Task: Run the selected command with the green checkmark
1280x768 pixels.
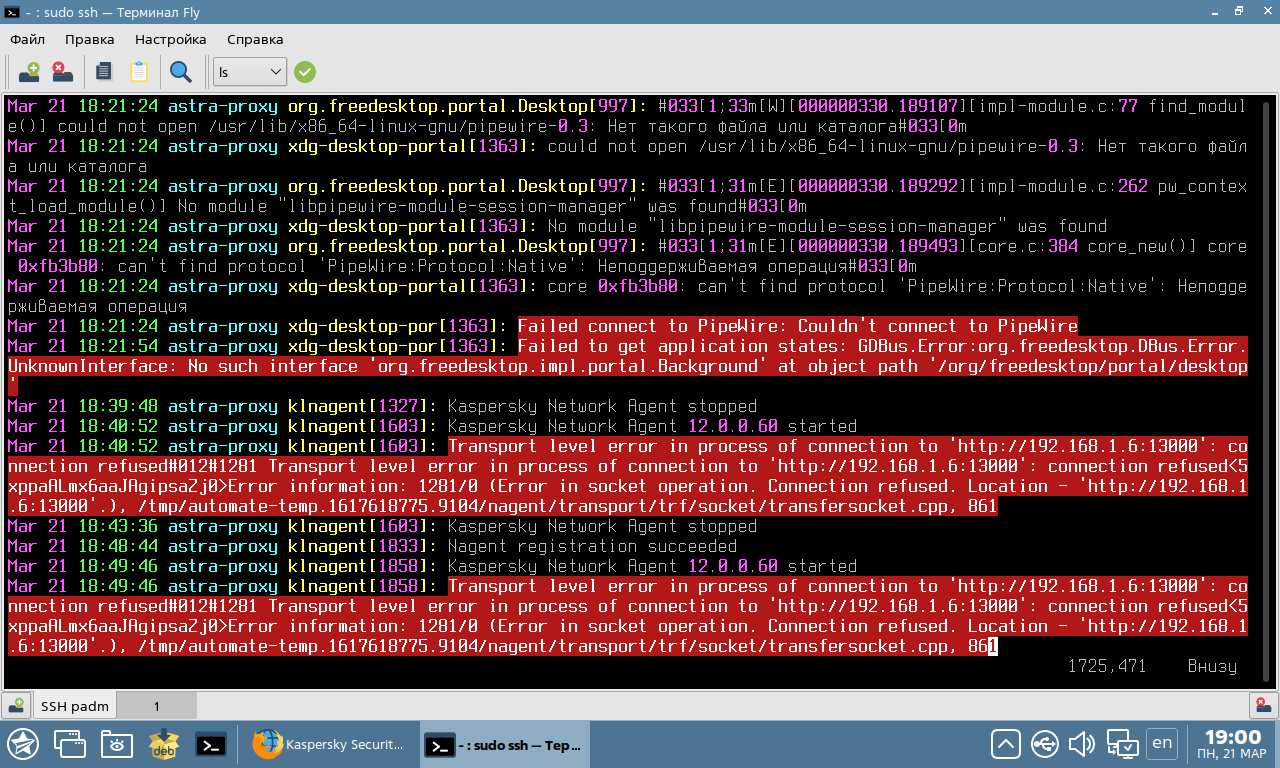Action: tap(305, 72)
